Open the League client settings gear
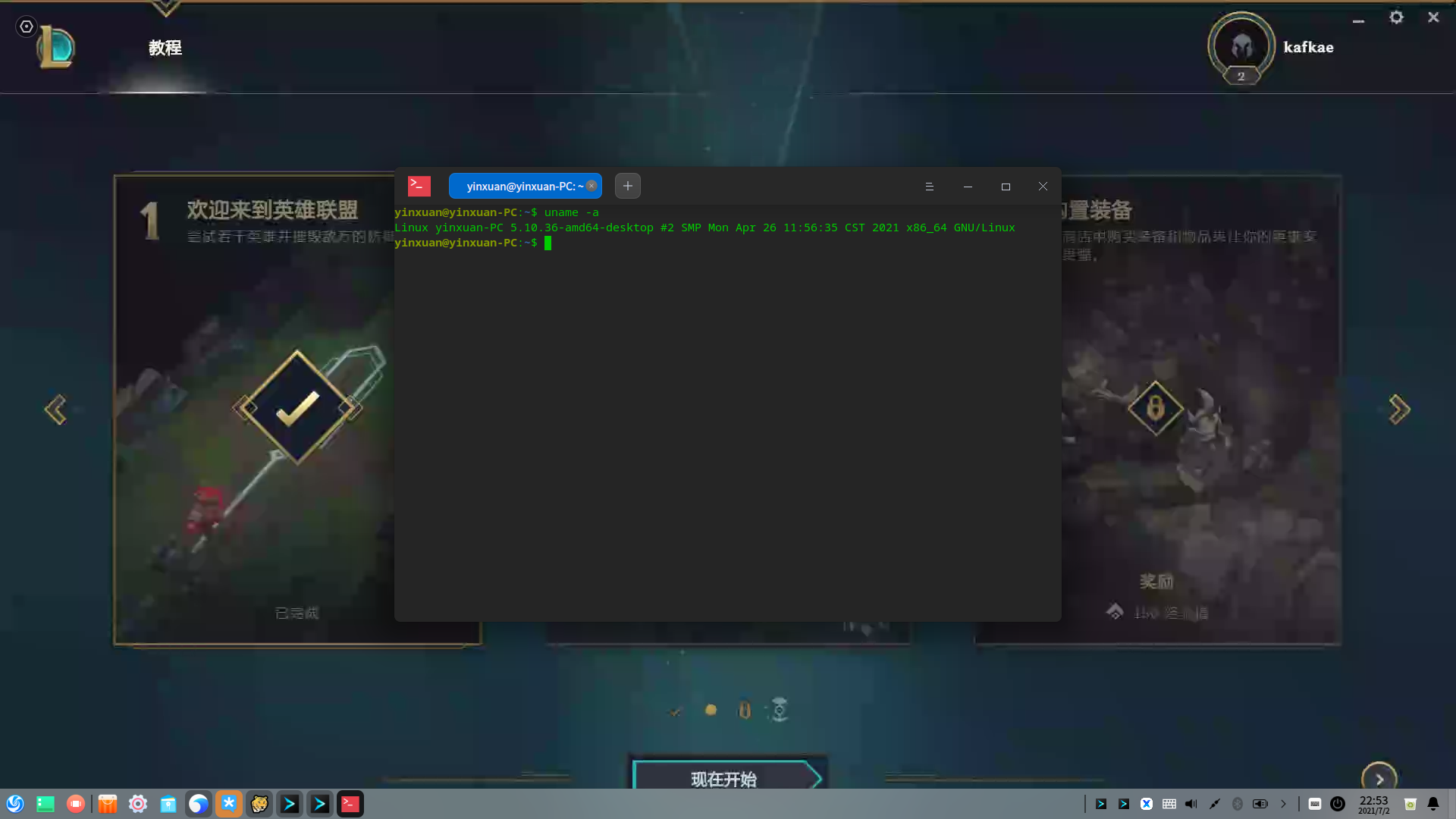 1396,17
